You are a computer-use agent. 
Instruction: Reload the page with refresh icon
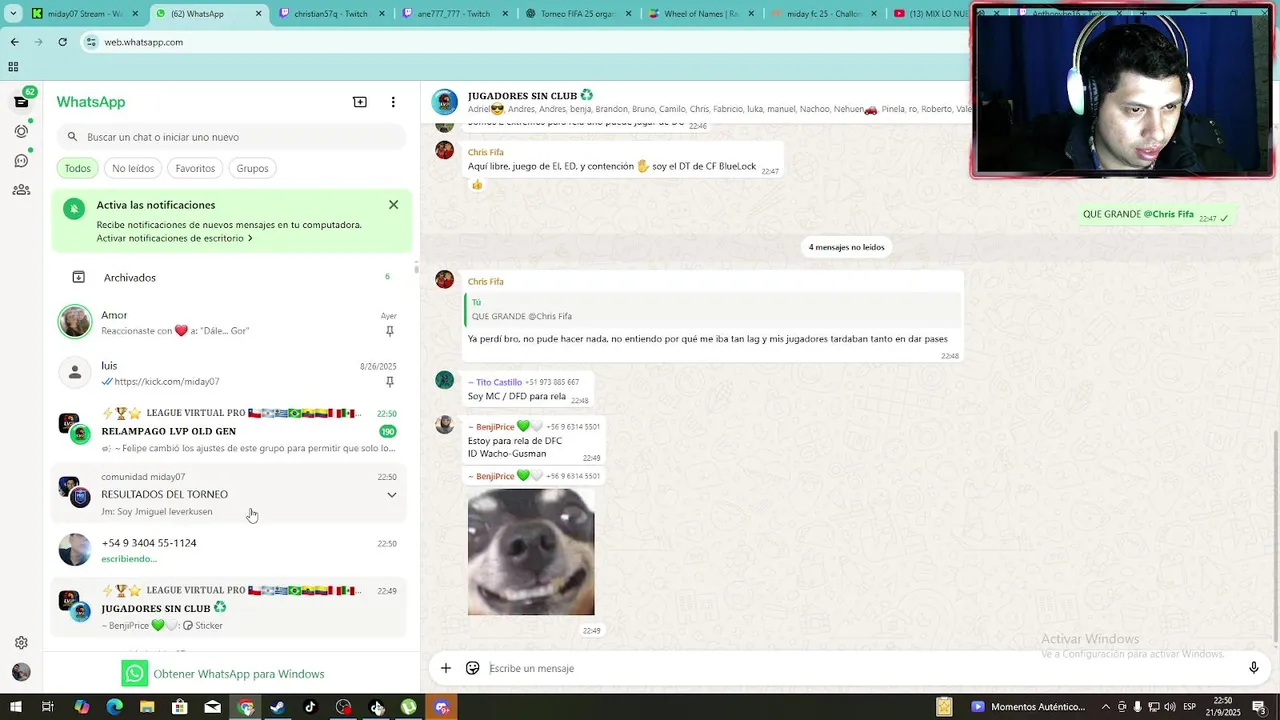tap(62, 42)
